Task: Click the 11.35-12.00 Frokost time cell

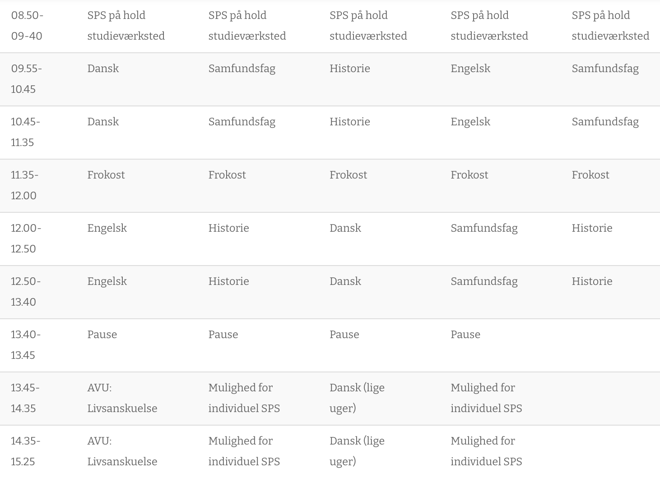Action: (x=24, y=185)
